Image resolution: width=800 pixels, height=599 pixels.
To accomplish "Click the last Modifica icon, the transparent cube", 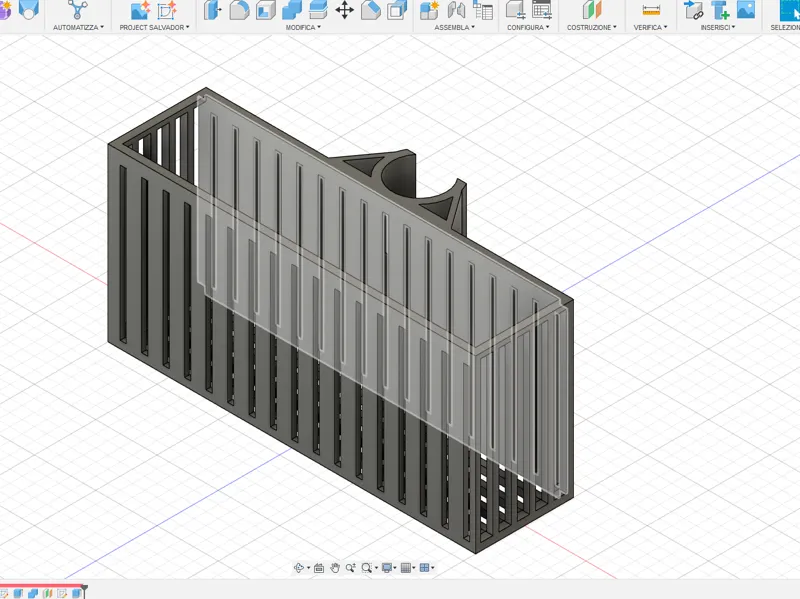I will tap(397, 10).
